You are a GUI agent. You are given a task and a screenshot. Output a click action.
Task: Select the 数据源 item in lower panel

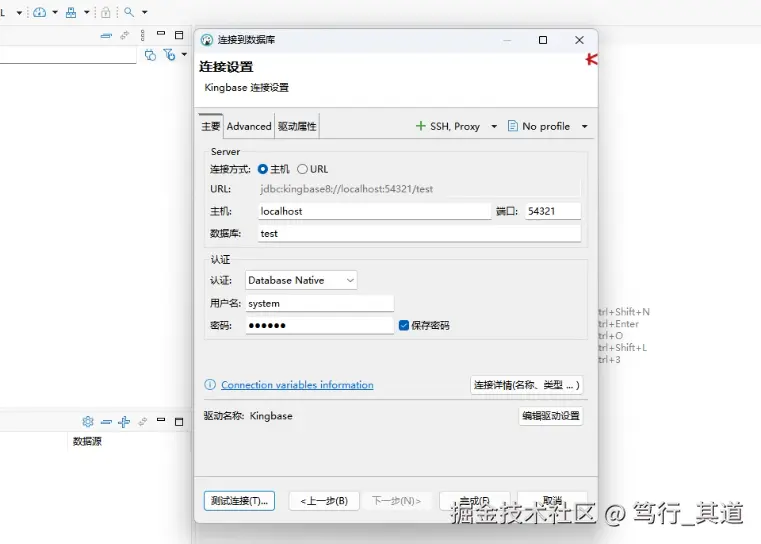tap(87, 441)
